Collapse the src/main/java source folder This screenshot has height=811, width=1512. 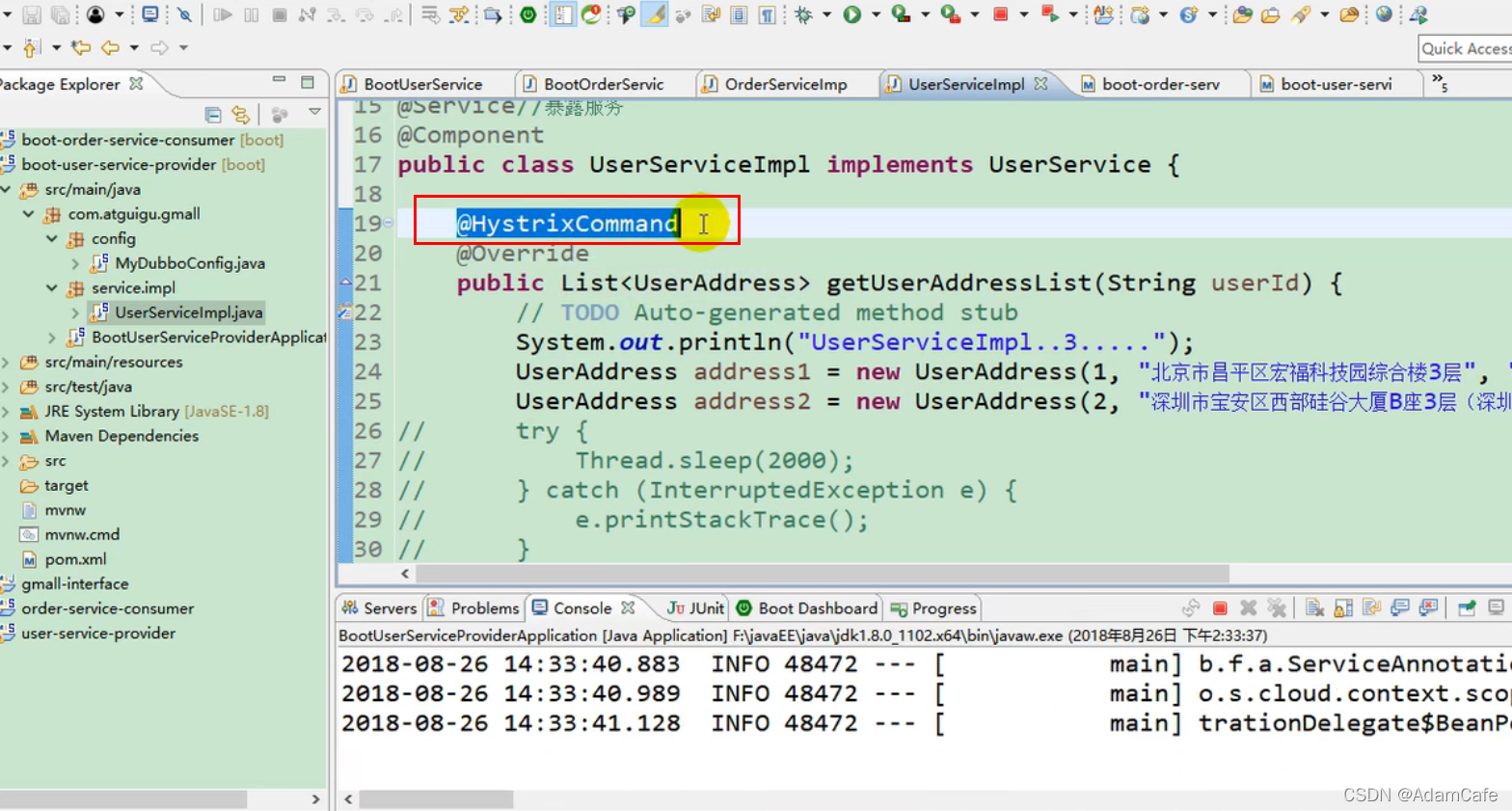click(6, 189)
